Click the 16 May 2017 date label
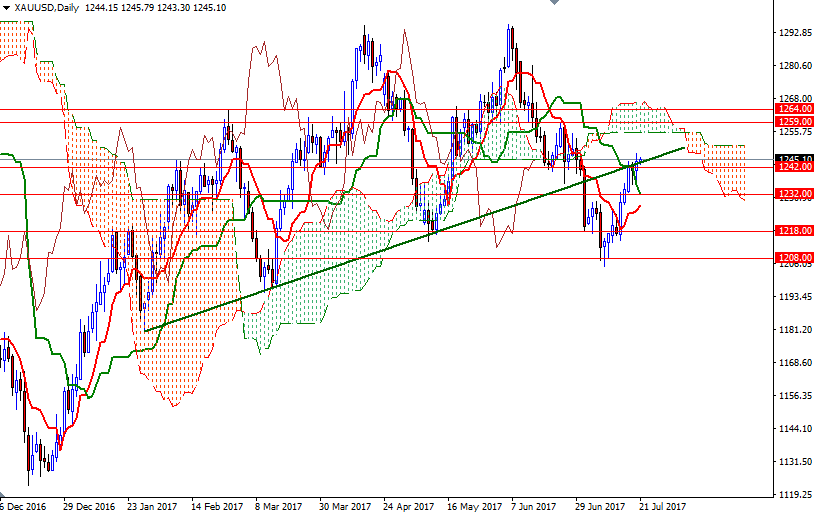The image size is (814, 514). 474,507
